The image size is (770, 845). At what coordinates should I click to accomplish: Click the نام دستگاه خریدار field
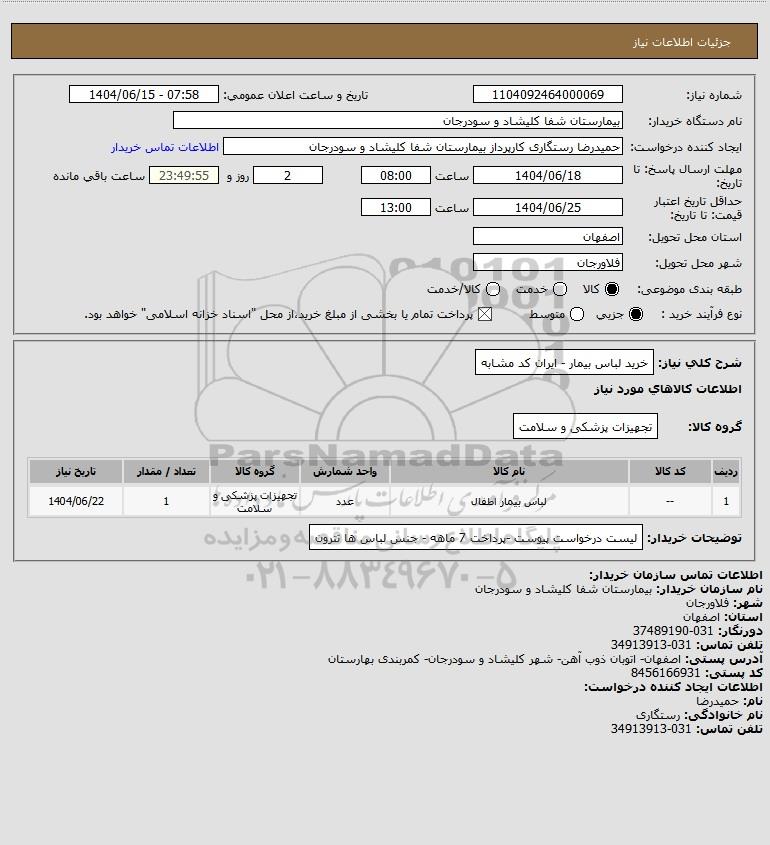pos(398,121)
